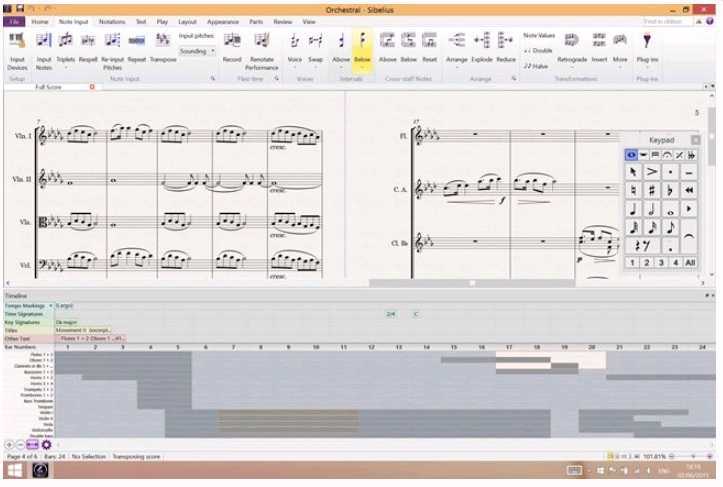Screen dimensions: 723x487
Task: Click the Double note values button
Action: [539, 50]
